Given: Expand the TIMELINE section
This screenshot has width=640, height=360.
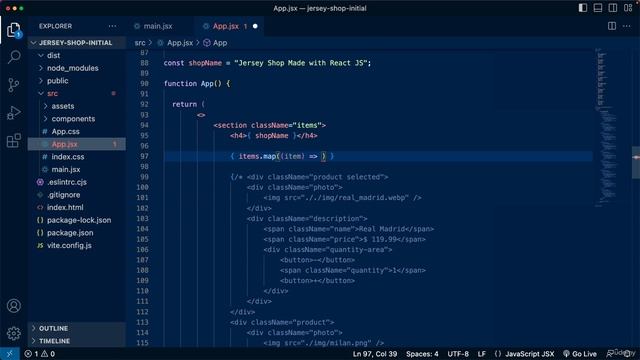Looking at the screenshot, I should click(77, 341).
